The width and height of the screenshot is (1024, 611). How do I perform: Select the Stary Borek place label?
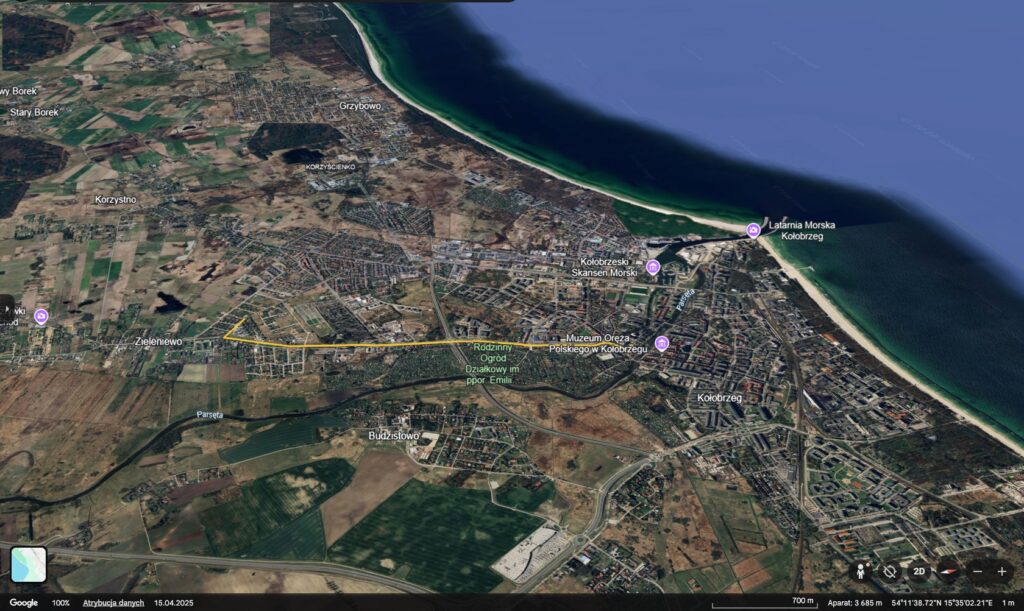(x=34, y=112)
